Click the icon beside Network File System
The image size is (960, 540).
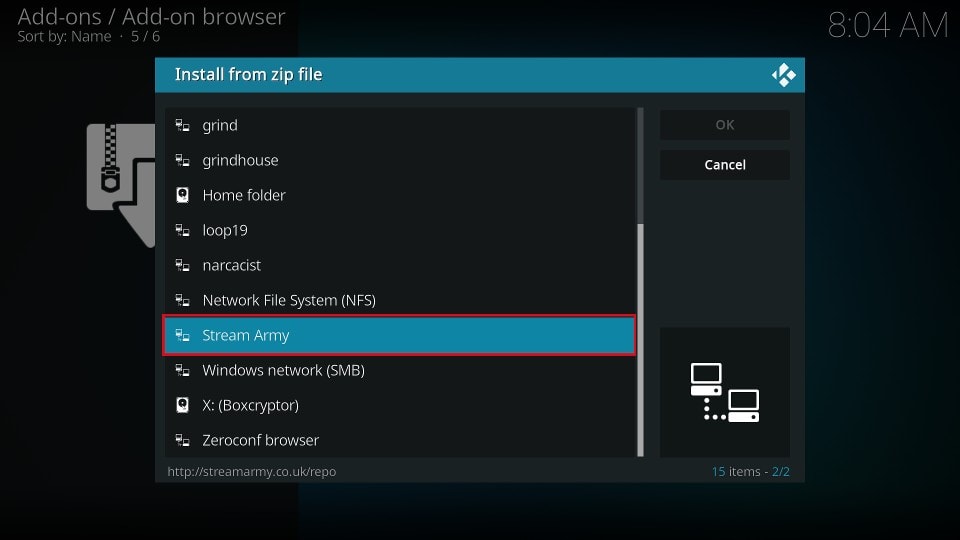pos(182,300)
